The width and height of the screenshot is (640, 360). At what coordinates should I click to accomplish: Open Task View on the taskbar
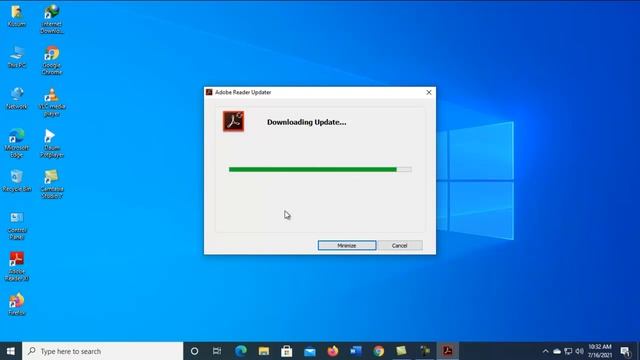point(217,351)
